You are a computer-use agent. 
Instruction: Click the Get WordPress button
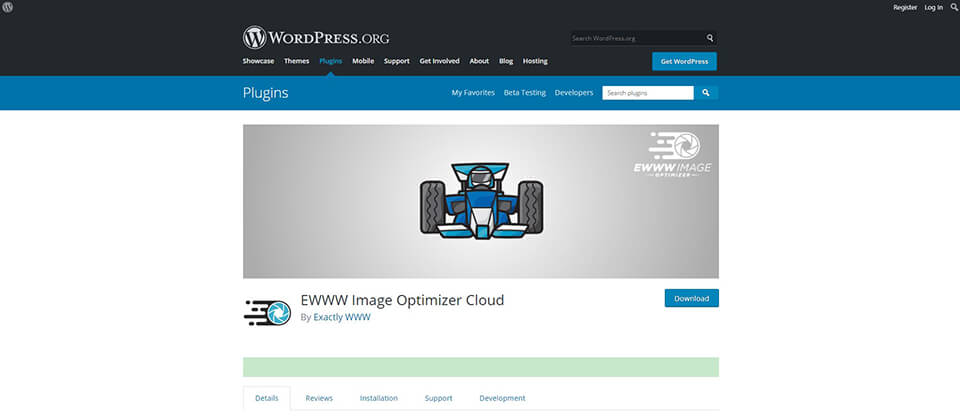tap(684, 61)
